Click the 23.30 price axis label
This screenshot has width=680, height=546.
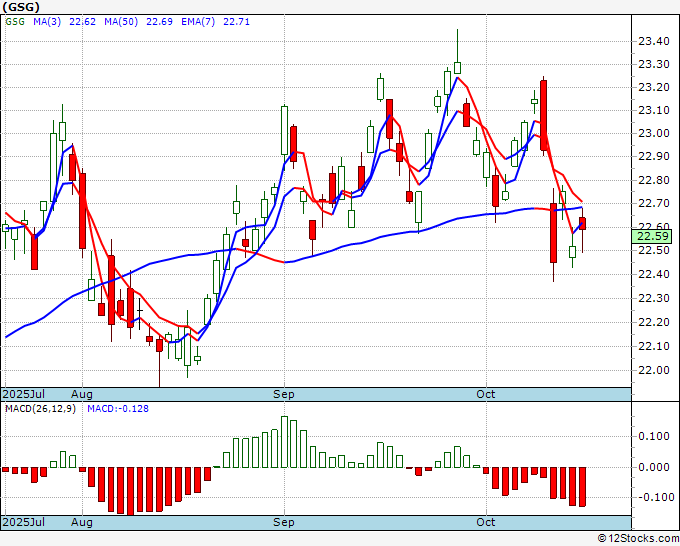[654, 65]
